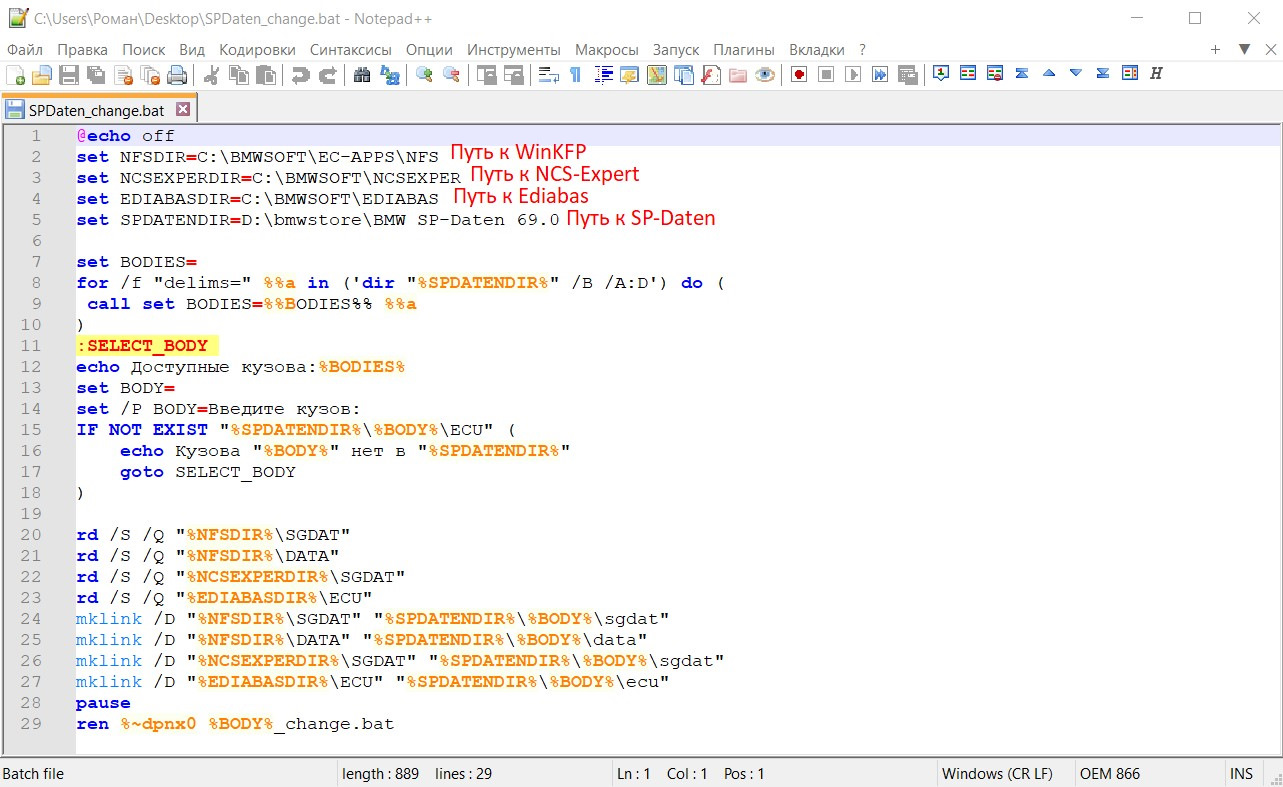Select the SPDaten_change.bat tab
Viewport: 1283px width, 787px height.
96,110
